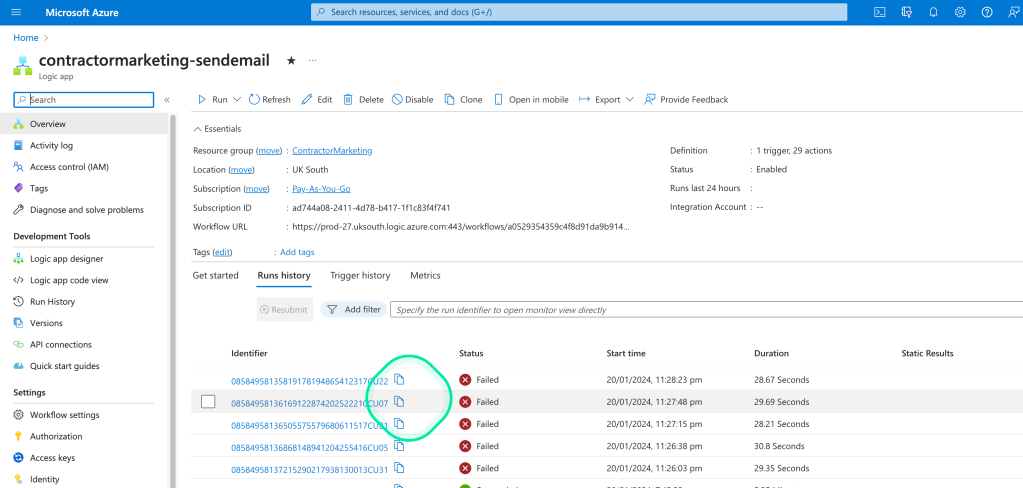
Task: Click Export in the toolbar
Action: (x=599, y=100)
